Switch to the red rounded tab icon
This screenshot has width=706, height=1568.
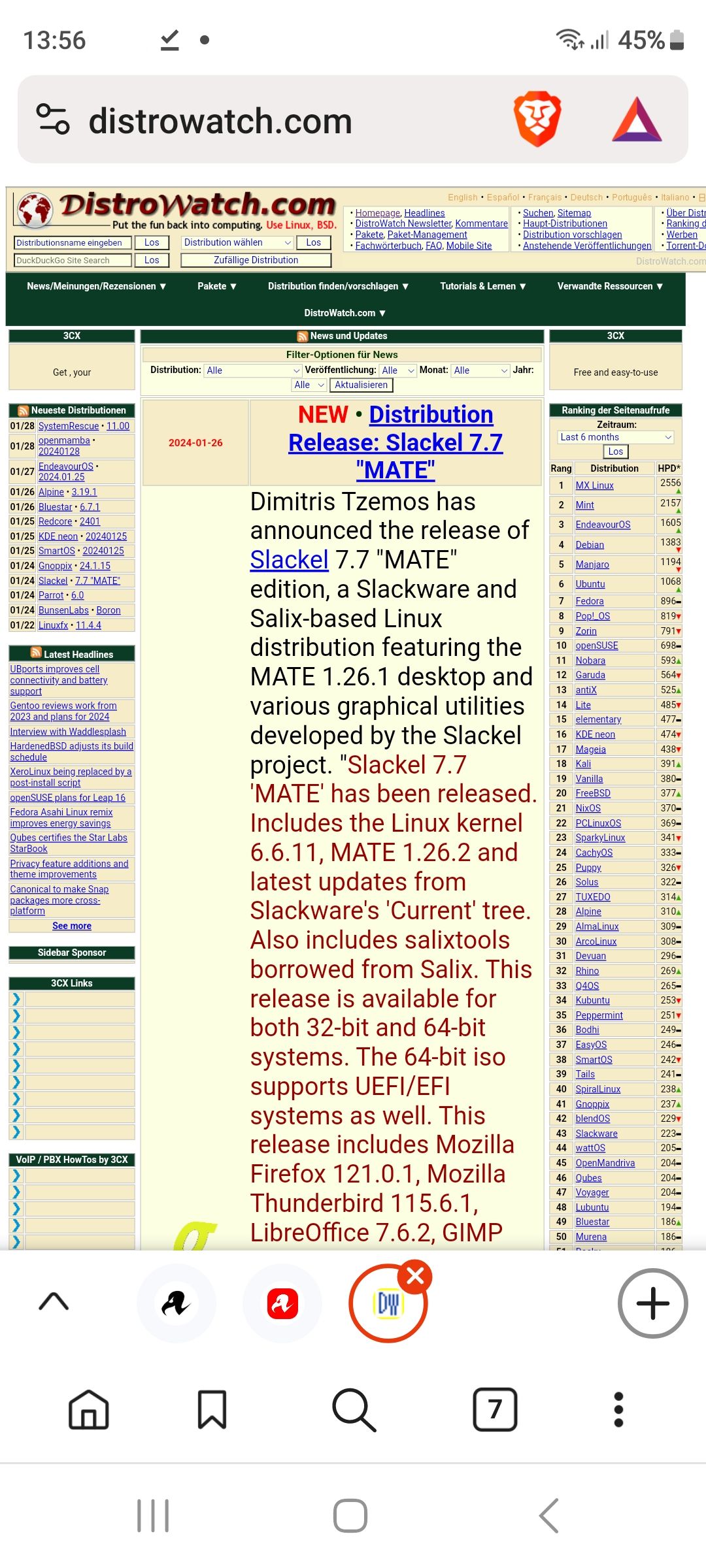click(282, 1303)
